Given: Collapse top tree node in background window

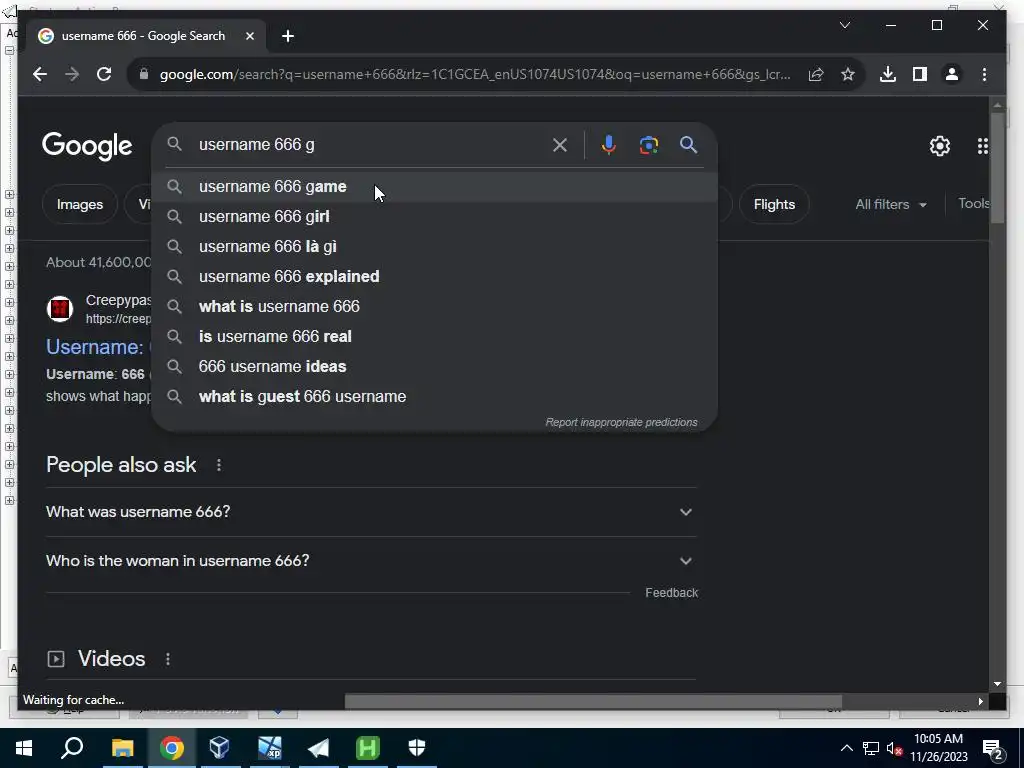Looking at the screenshot, I should point(9,50).
